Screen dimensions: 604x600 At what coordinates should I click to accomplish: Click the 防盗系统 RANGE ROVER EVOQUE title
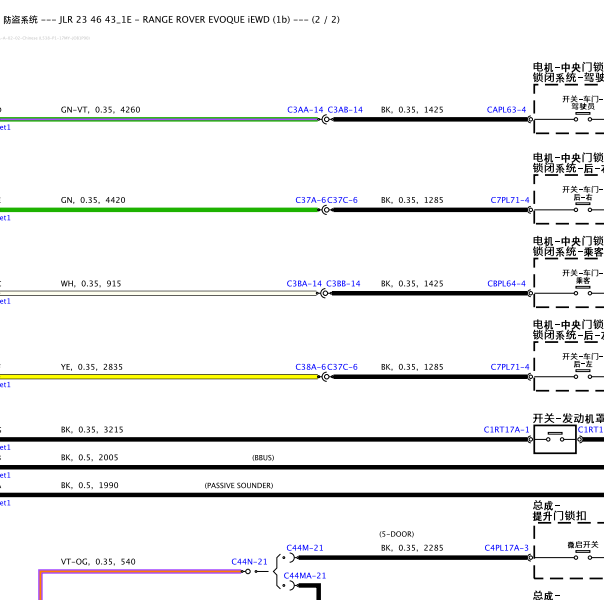click(x=171, y=20)
